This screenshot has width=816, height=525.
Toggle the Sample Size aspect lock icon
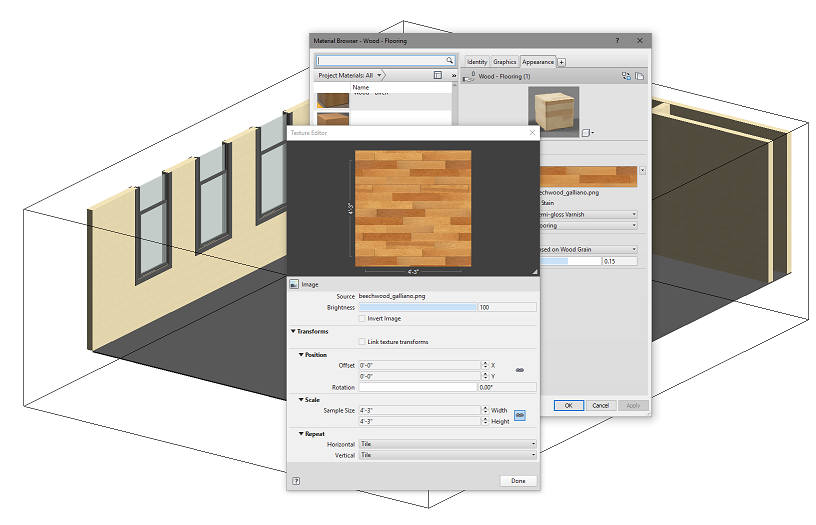(519, 415)
